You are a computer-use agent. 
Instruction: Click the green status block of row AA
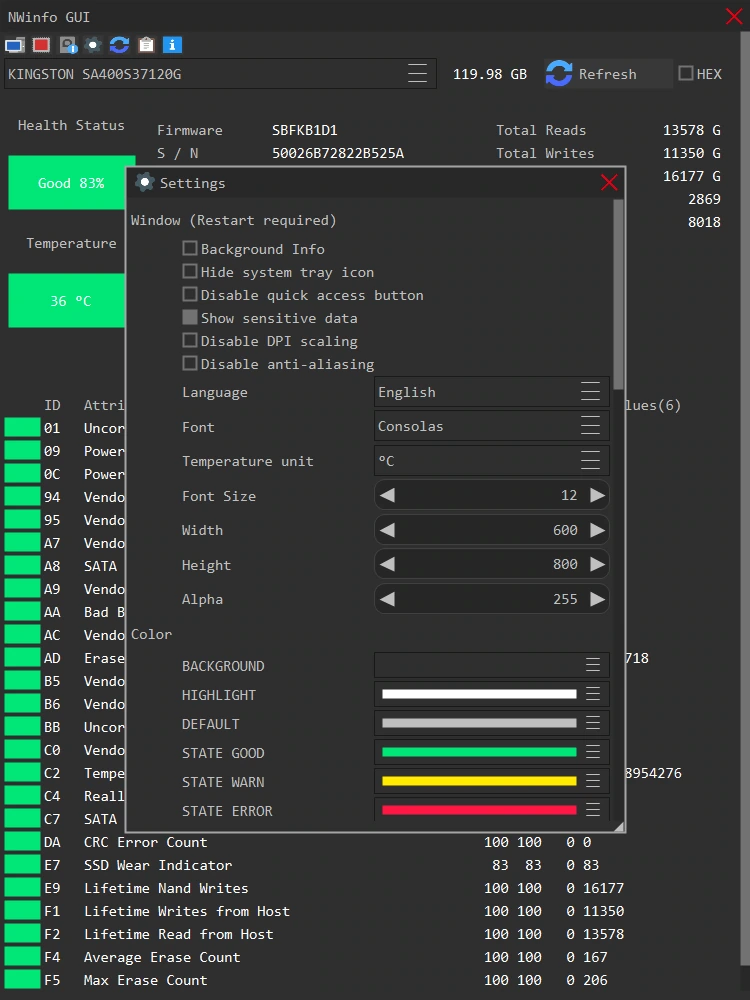click(22, 612)
